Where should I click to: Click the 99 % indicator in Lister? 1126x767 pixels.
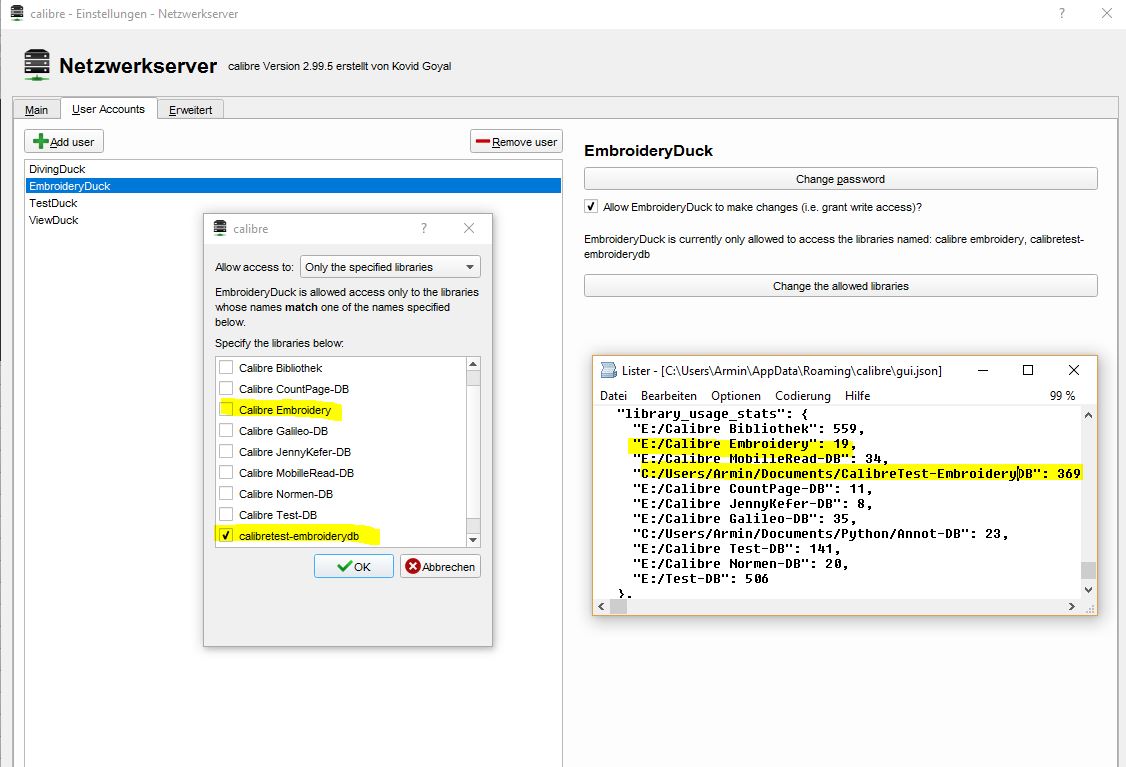[1062, 396]
